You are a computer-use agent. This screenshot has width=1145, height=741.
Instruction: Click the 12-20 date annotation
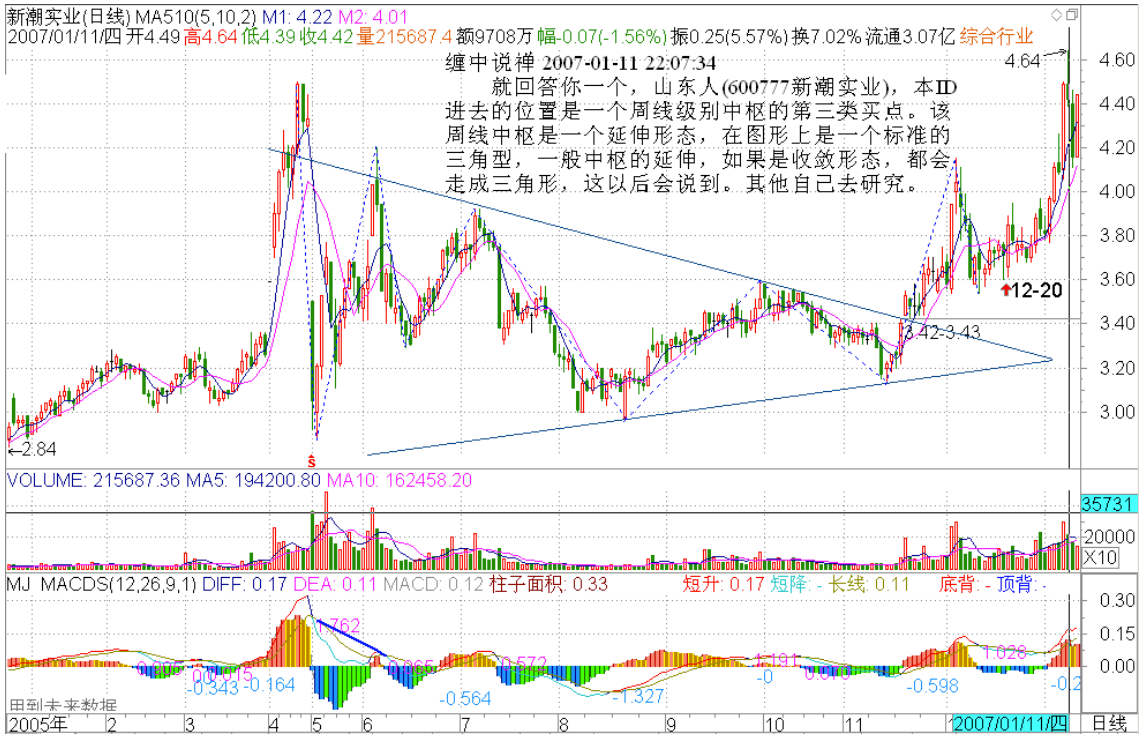pyautogui.click(x=1037, y=291)
